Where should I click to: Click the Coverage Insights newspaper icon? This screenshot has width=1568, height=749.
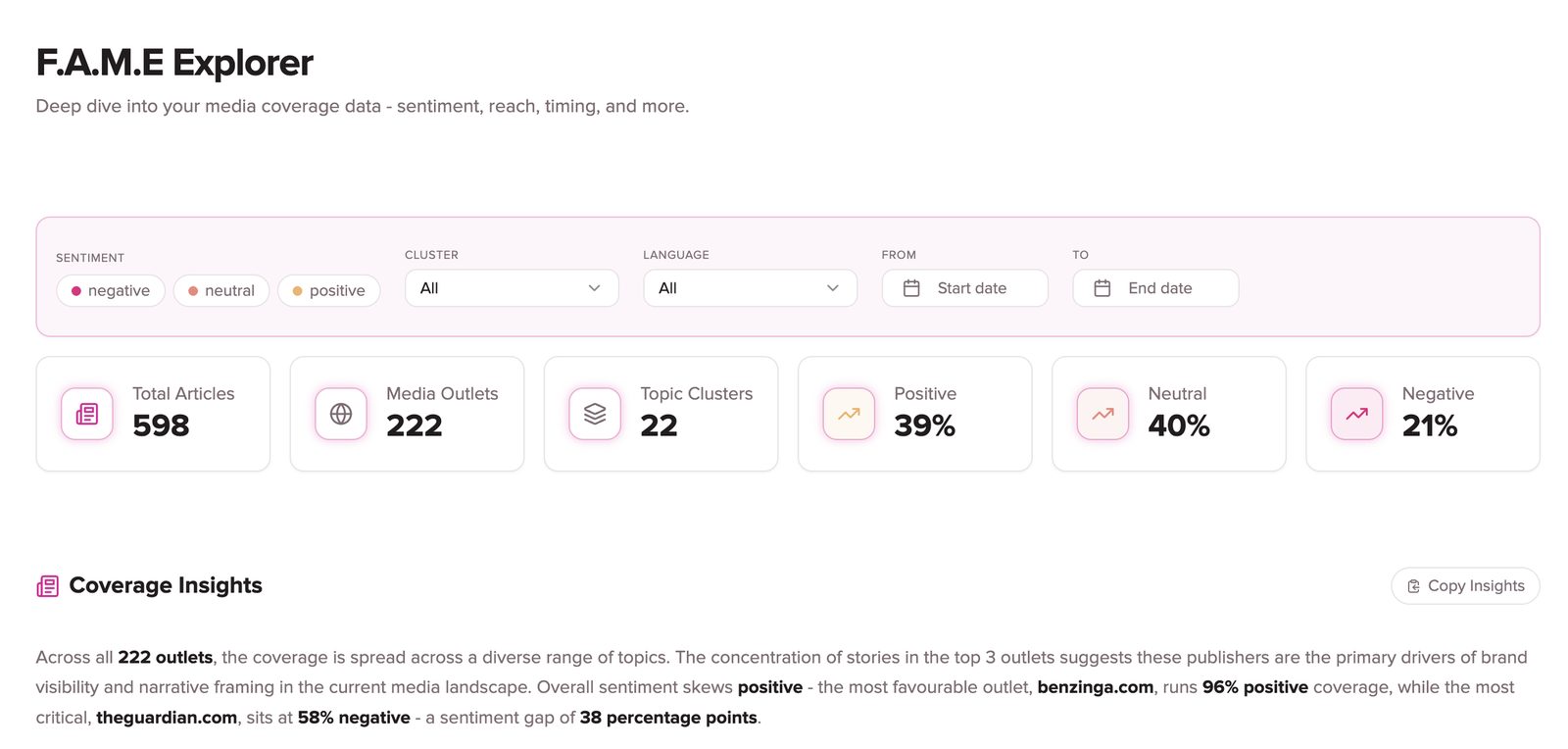tap(47, 586)
